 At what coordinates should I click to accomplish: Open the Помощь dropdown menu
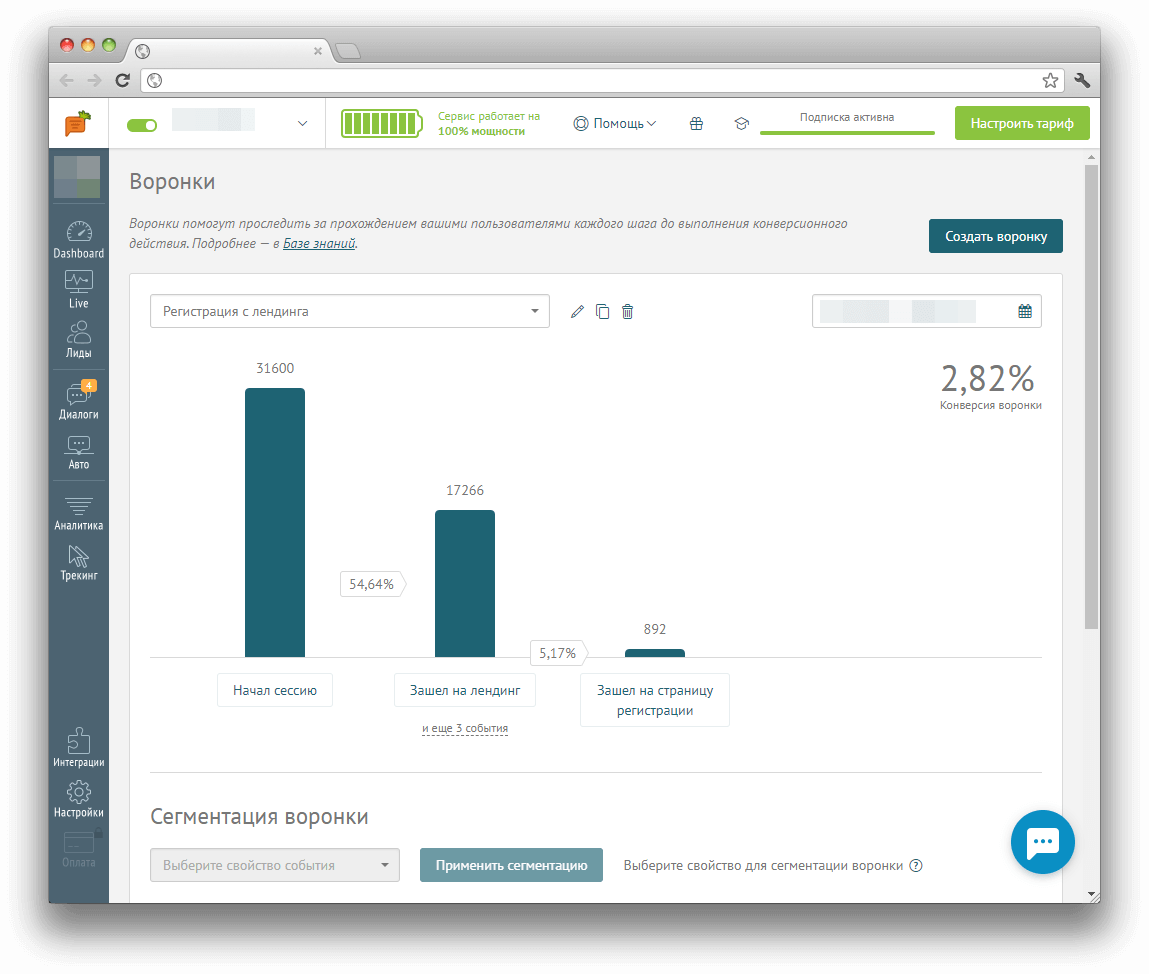point(615,124)
